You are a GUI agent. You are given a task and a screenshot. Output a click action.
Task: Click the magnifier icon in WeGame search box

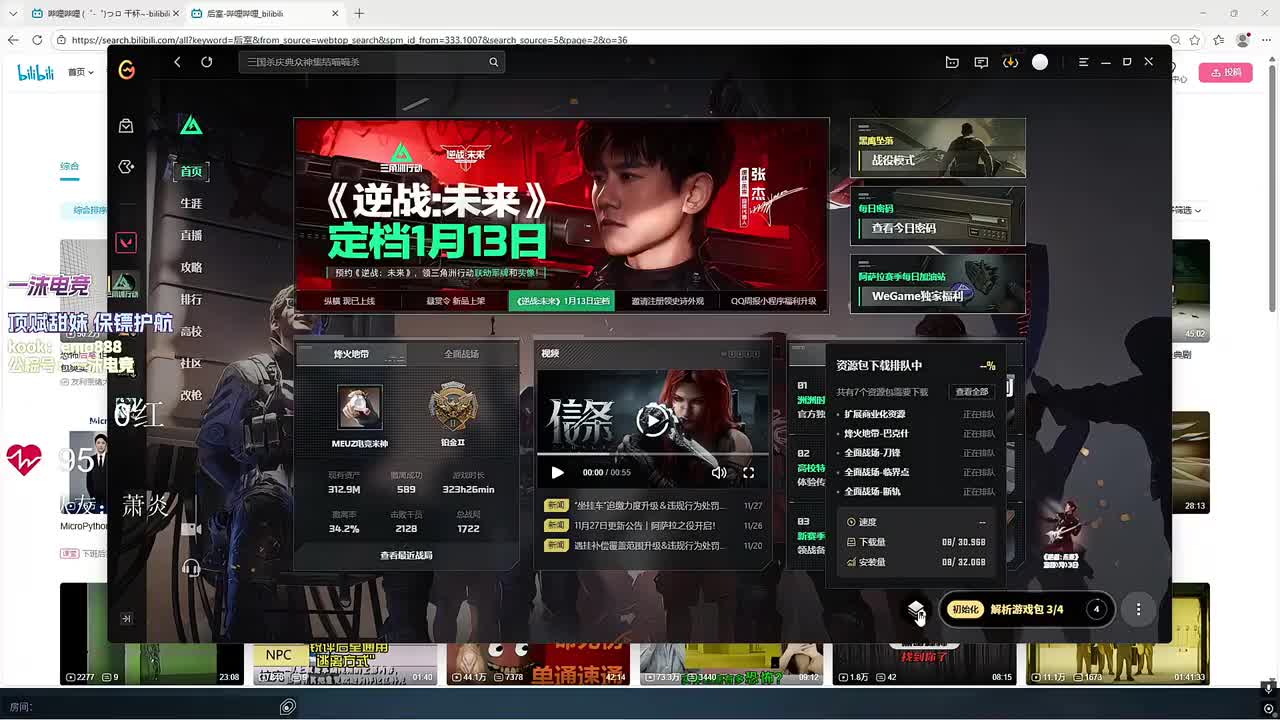[493, 62]
